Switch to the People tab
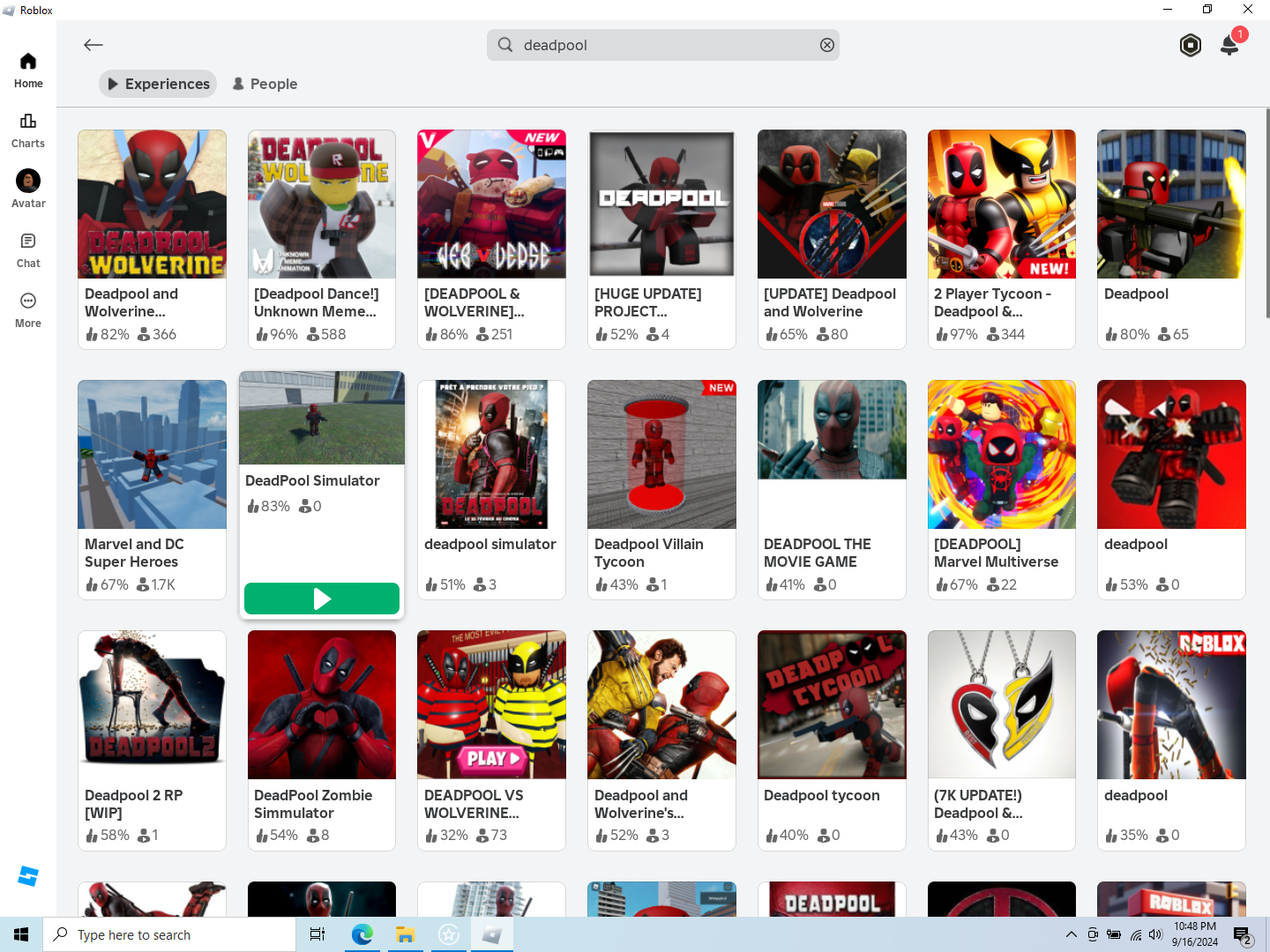The image size is (1270, 952). pos(265,84)
